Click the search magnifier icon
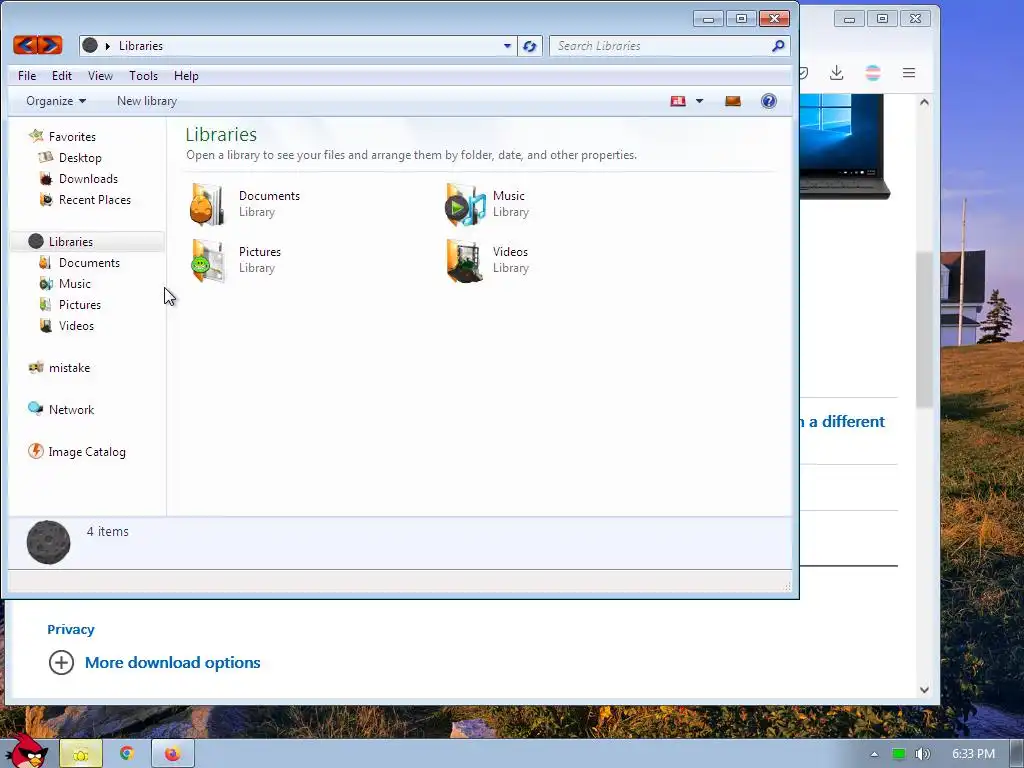The image size is (1024, 768). pyautogui.click(x=778, y=46)
